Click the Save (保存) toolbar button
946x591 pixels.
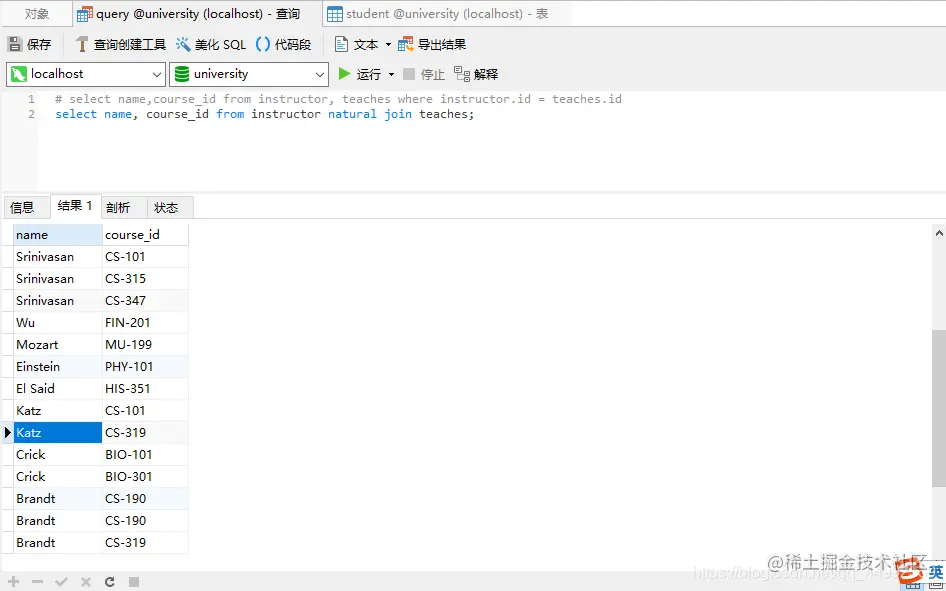[30, 44]
